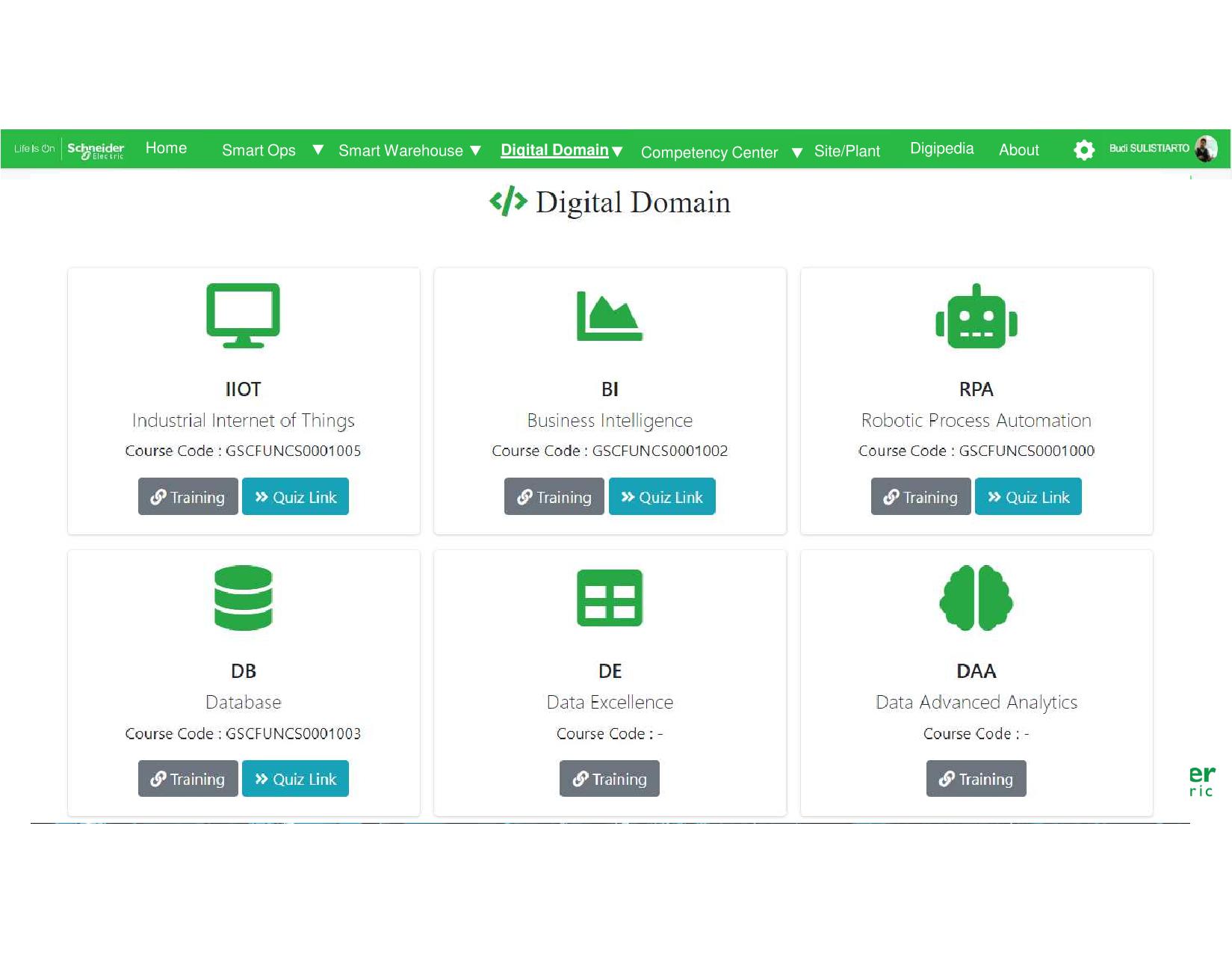Open the Data Advanced Analytics Training button
The height and width of the screenshot is (953, 1232).
(x=976, y=779)
